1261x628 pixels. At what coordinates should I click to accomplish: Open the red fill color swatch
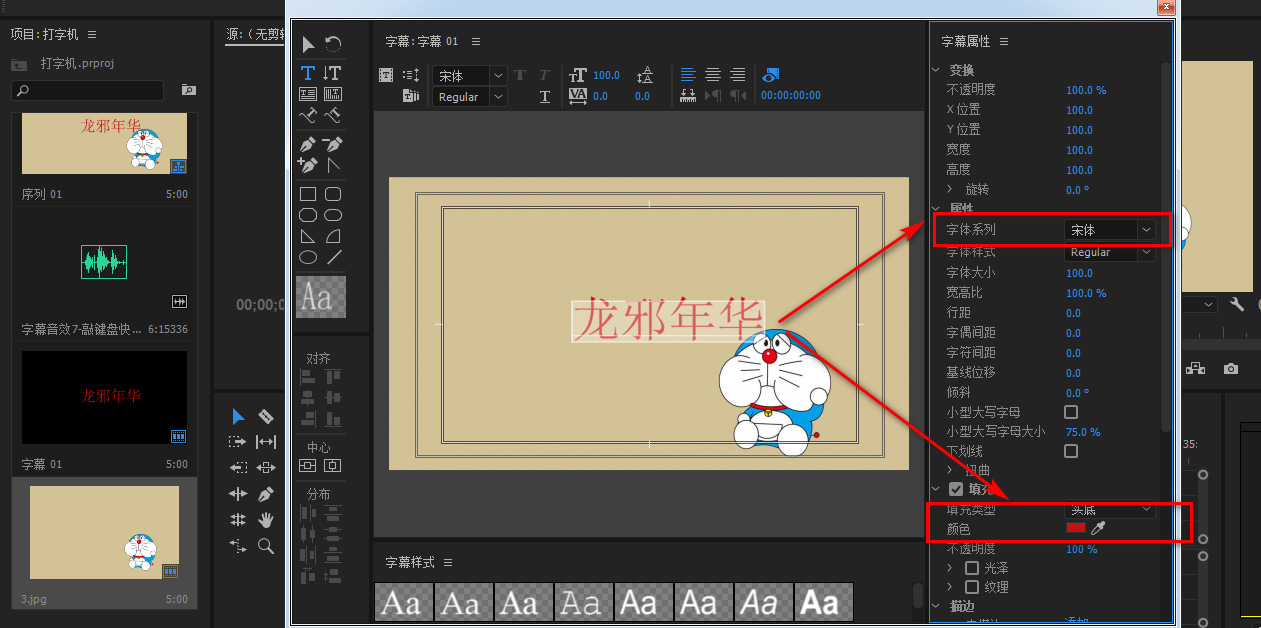click(1076, 528)
